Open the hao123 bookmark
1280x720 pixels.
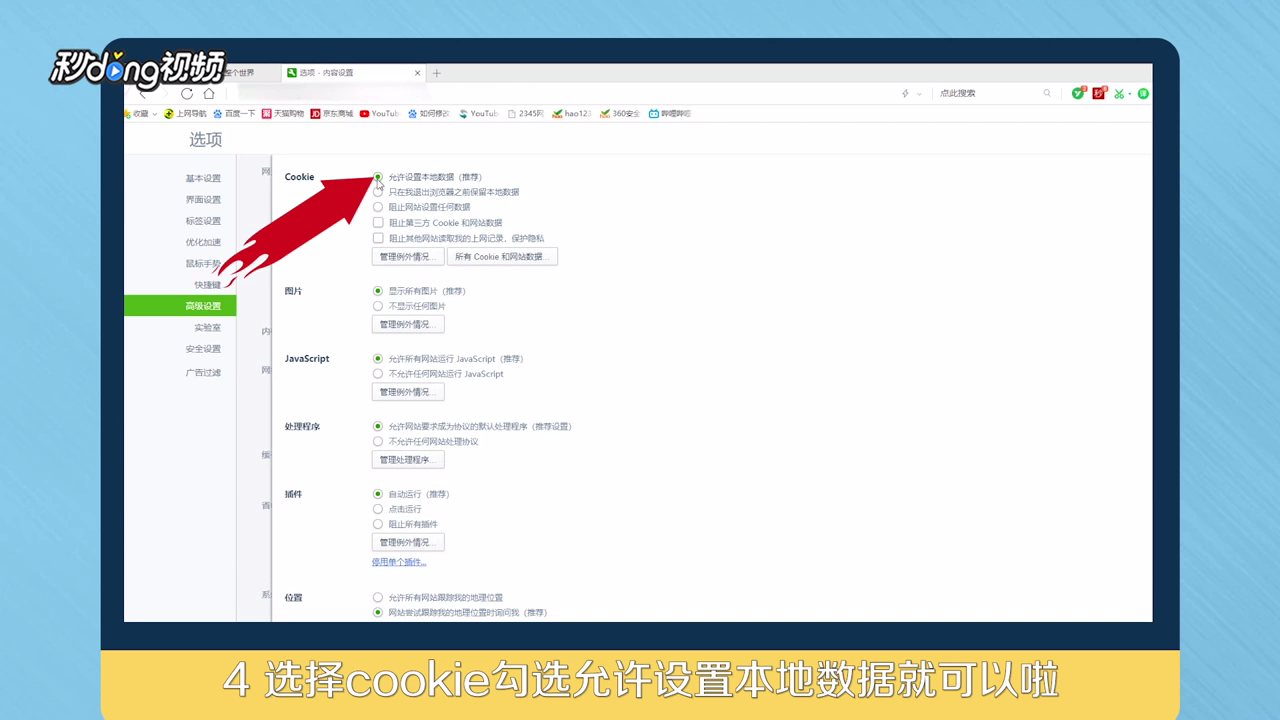point(572,114)
